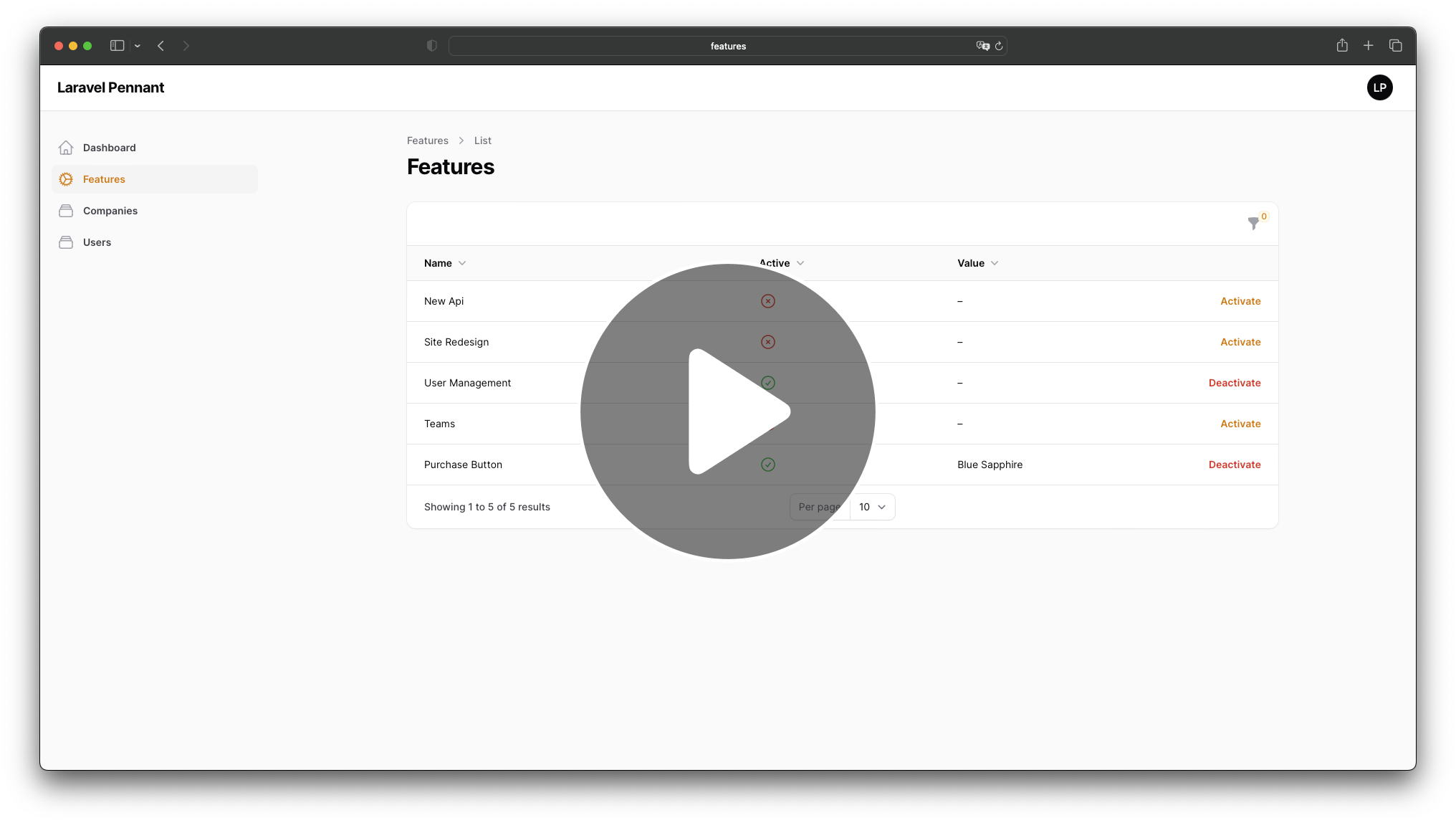The image size is (1456, 823).
Task: Click the browser share icon
Action: coord(1342,46)
